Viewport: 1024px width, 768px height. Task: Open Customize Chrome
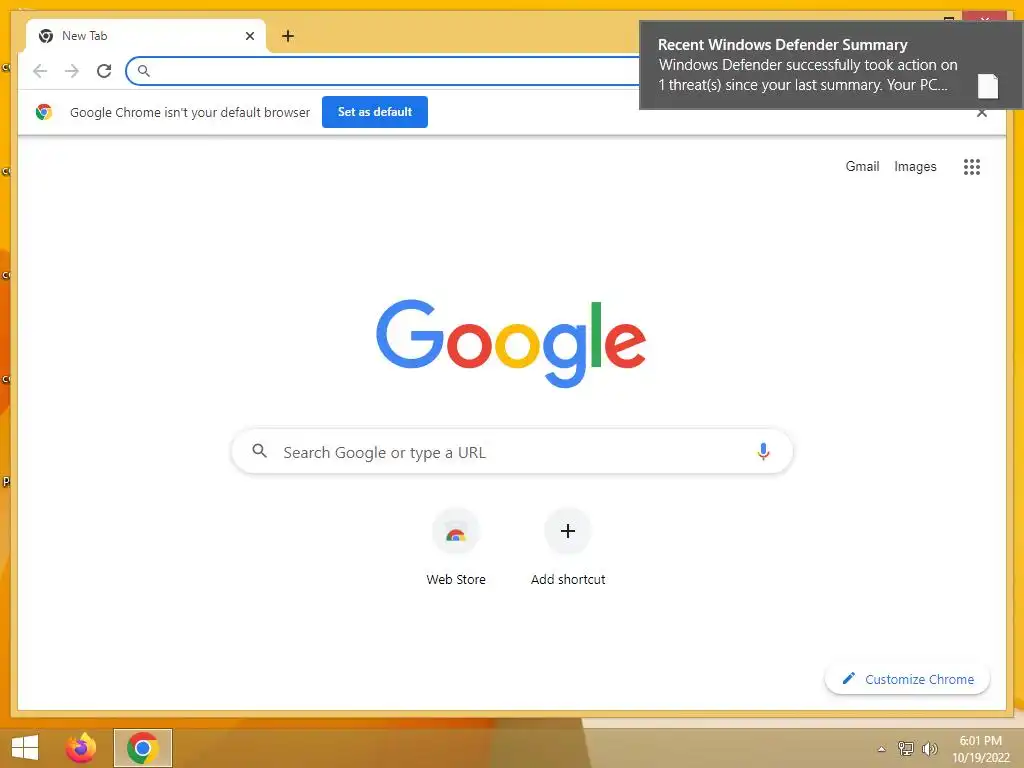[907, 679]
